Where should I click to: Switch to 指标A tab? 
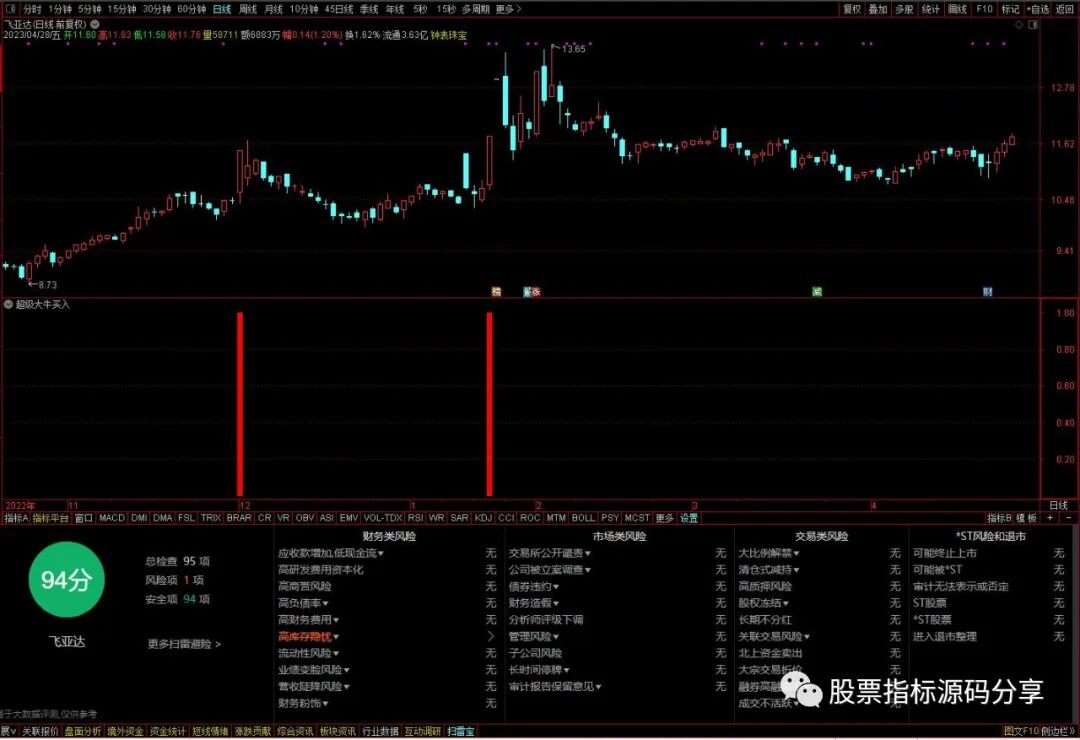click(16, 518)
